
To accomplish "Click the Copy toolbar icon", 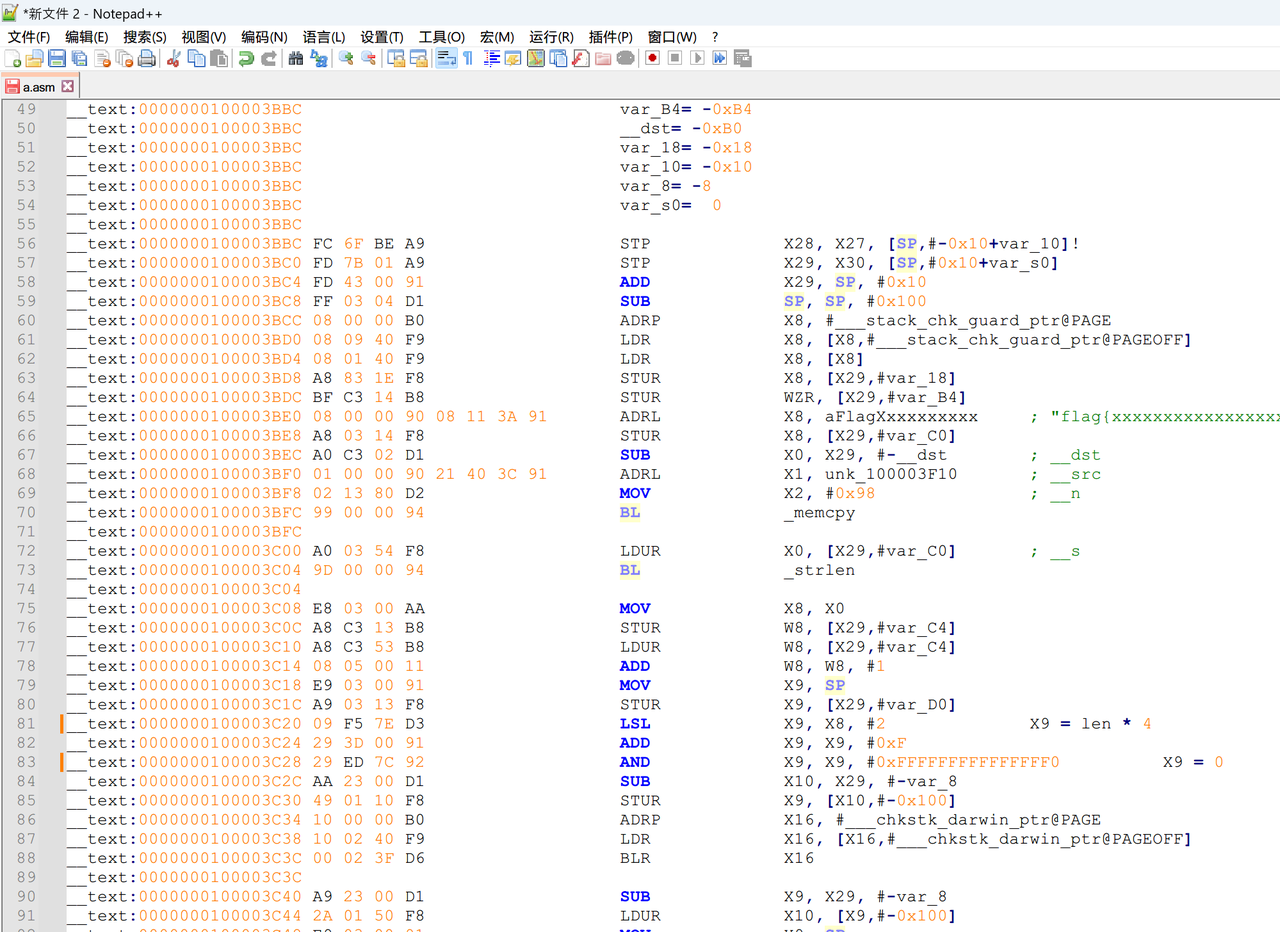I will [196, 59].
